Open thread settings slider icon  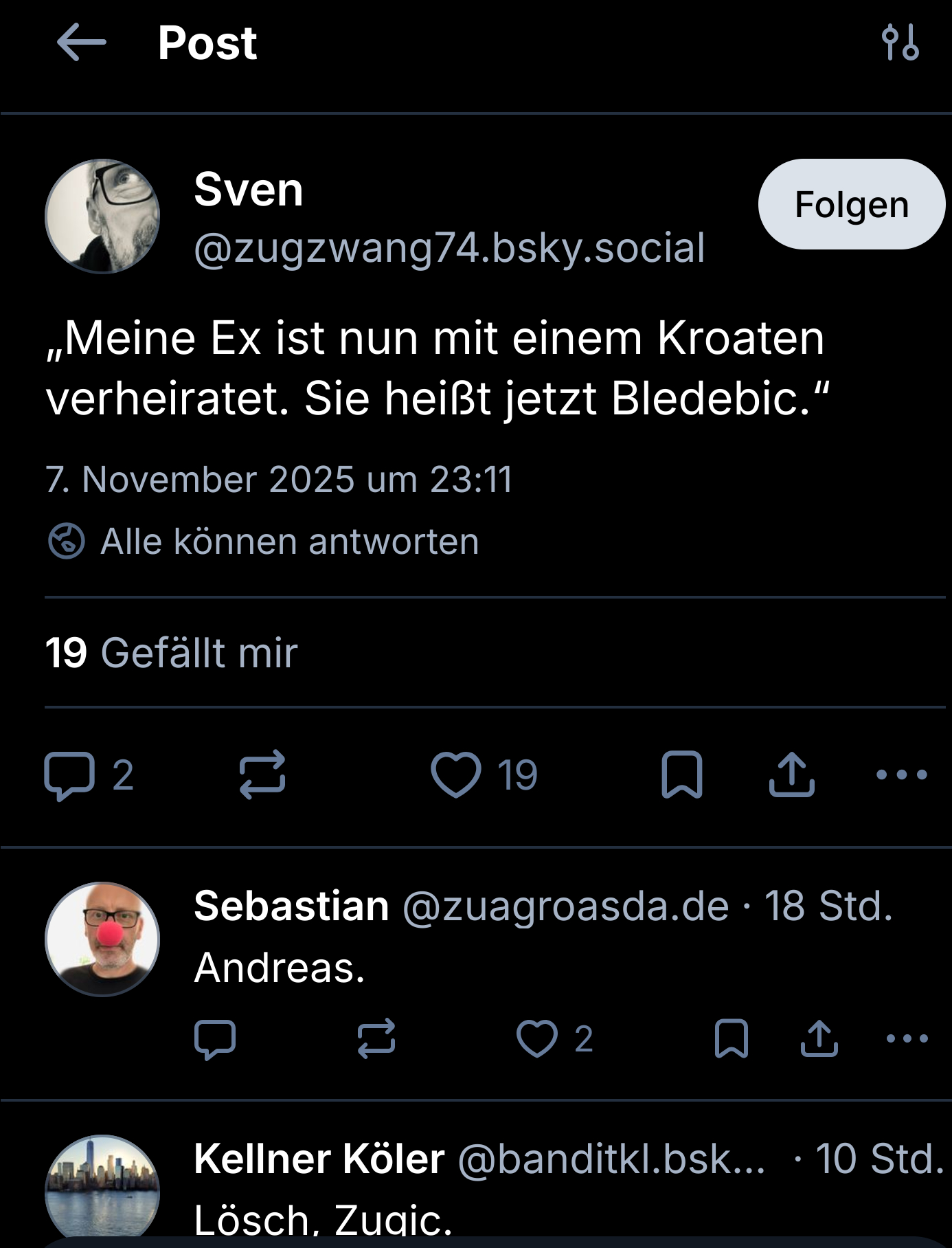900,43
